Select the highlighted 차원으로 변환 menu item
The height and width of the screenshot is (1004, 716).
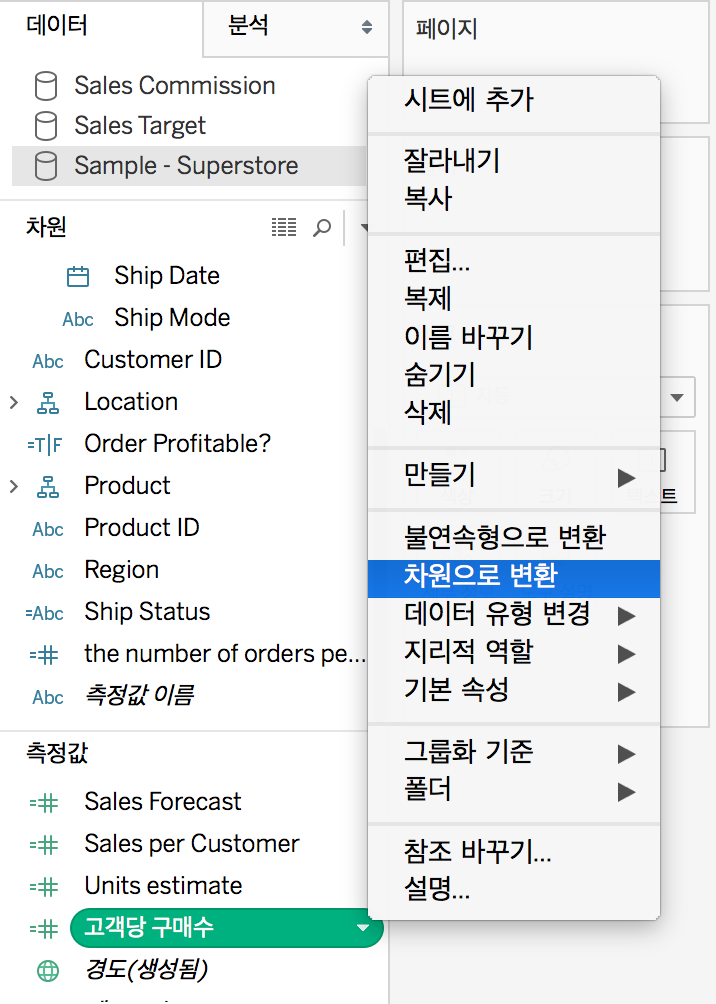[514, 578]
